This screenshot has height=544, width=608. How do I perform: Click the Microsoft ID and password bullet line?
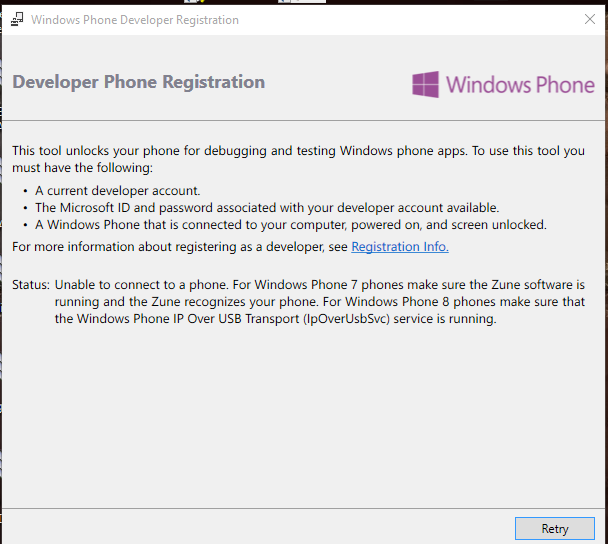pos(267,208)
